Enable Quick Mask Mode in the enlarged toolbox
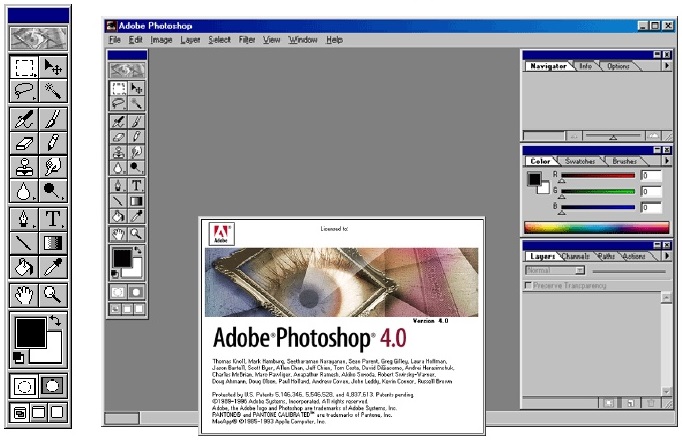This screenshot has height=440, width=682. [53, 386]
